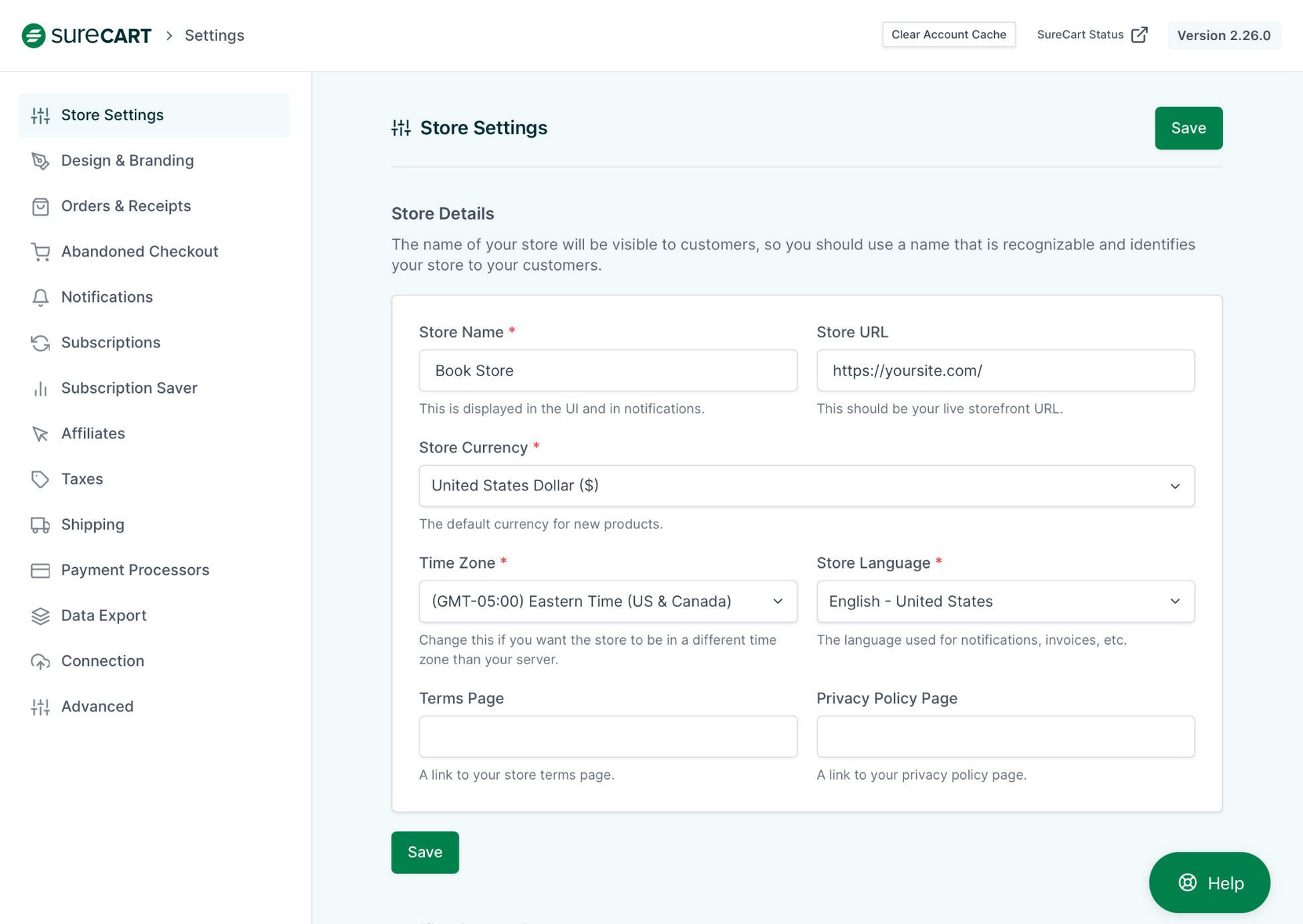Click the Store Details heading

tap(442, 214)
